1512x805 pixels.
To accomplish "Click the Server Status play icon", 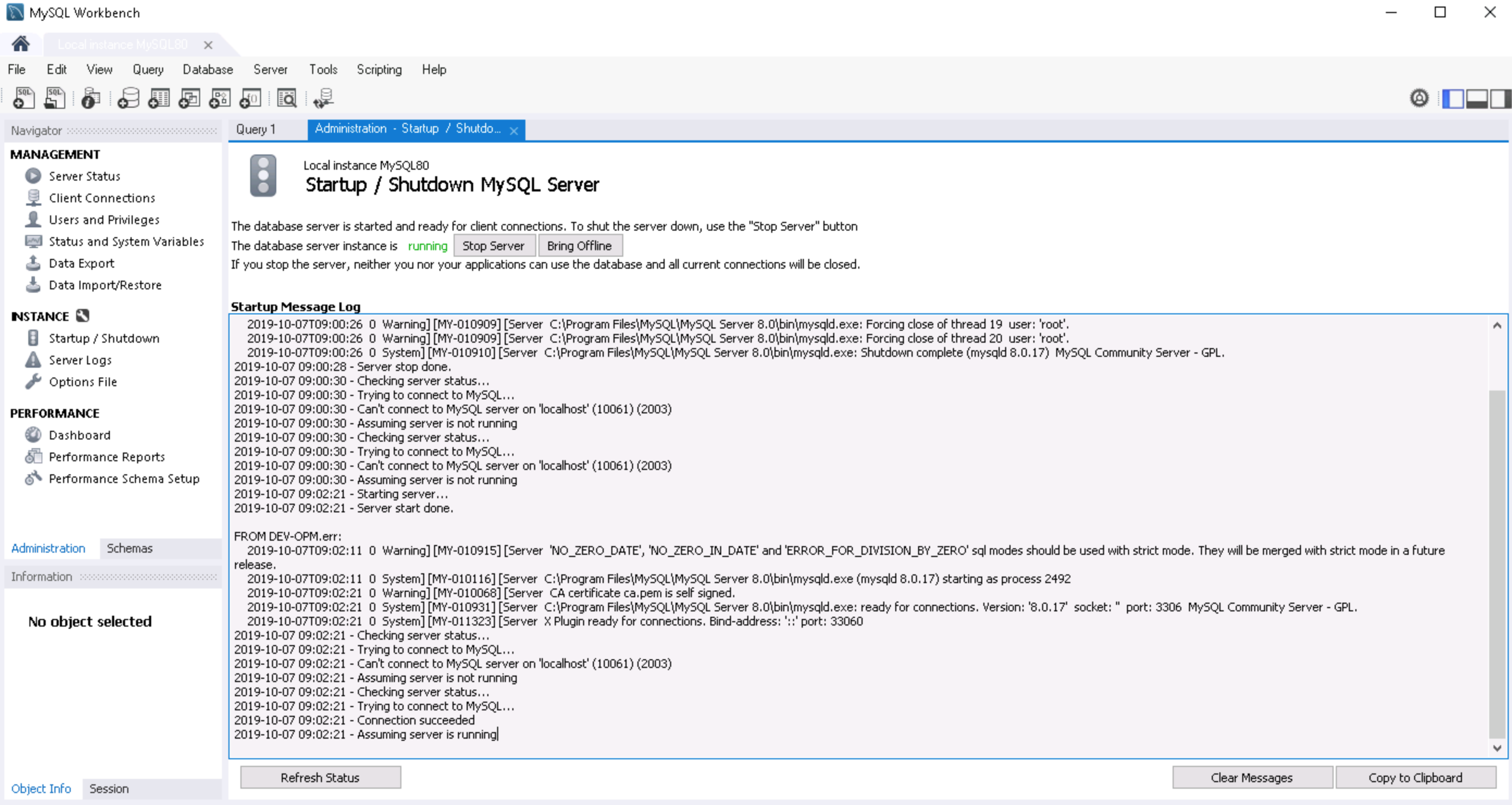I will point(34,176).
